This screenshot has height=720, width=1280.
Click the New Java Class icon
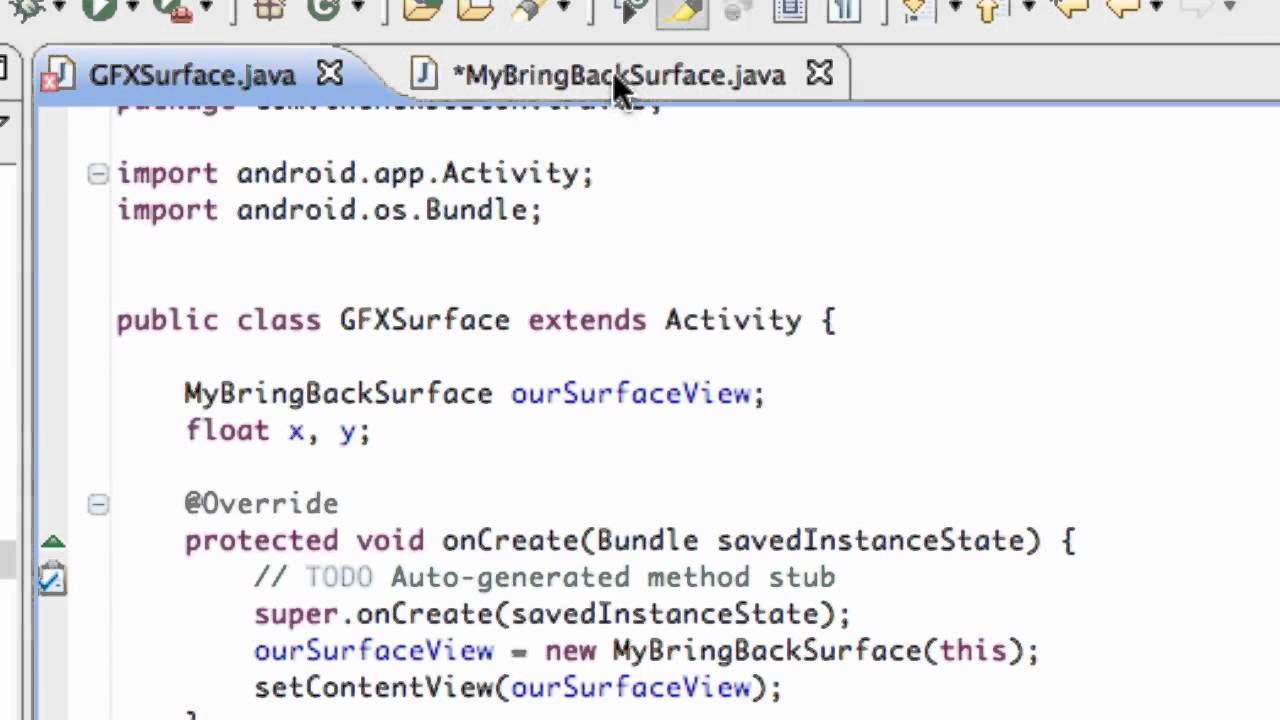(x=323, y=9)
